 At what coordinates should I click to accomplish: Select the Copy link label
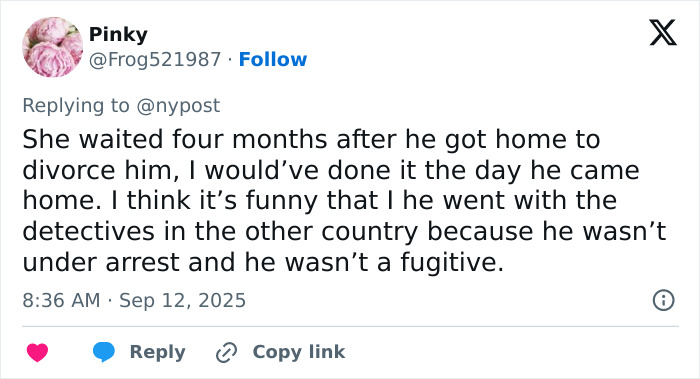299,352
